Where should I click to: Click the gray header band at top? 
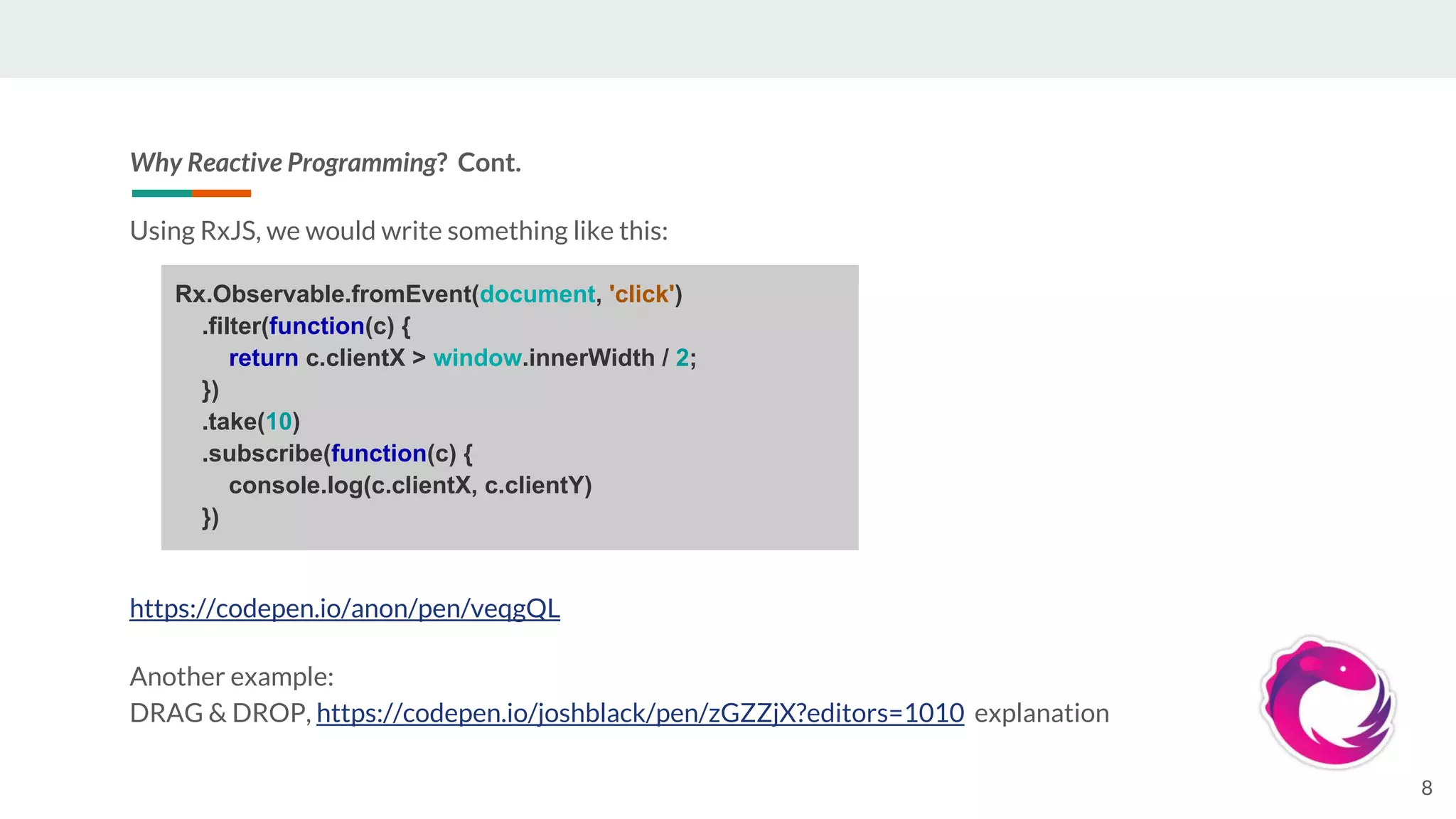(728, 38)
